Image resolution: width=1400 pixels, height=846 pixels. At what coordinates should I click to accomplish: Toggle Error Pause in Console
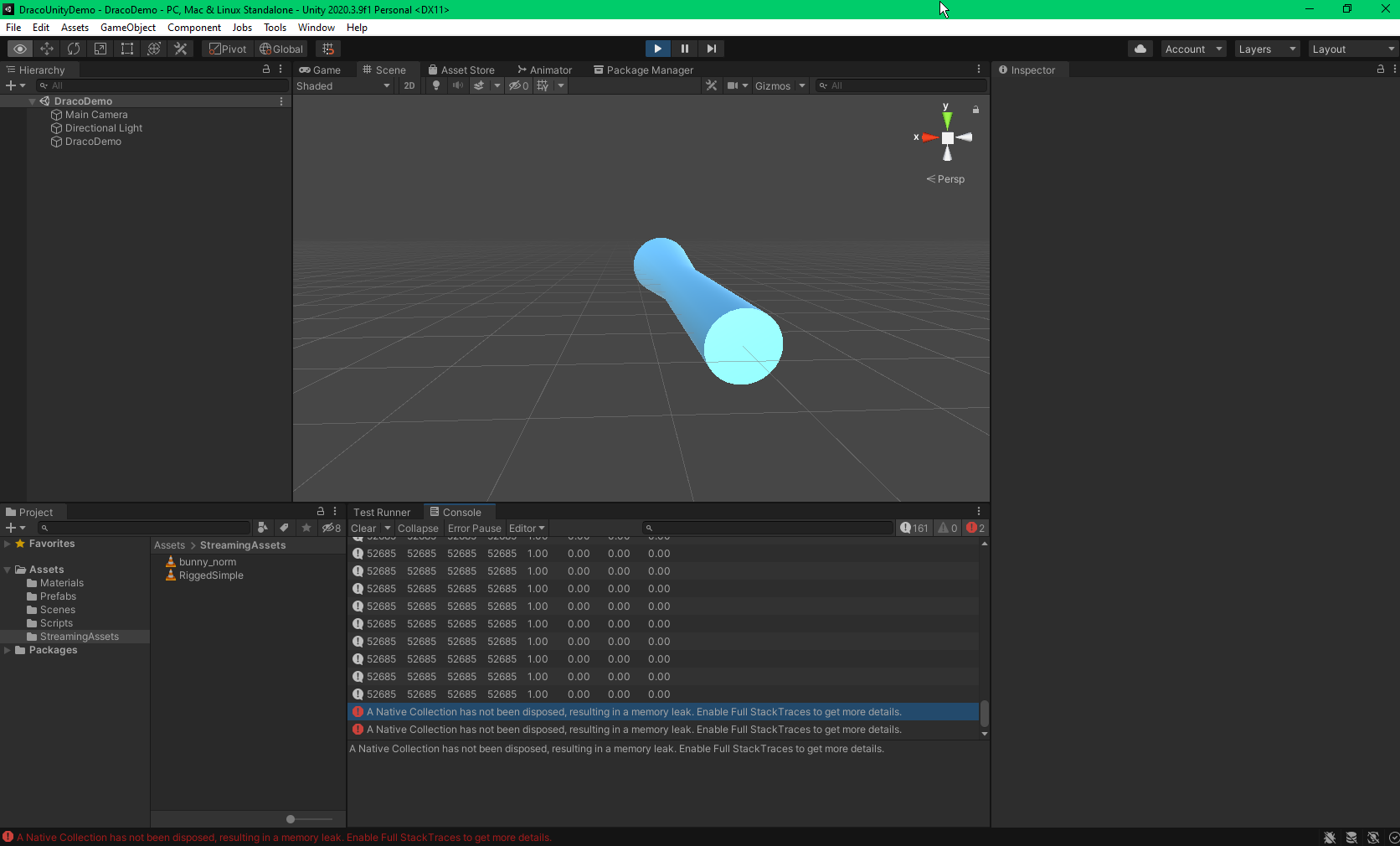click(474, 528)
